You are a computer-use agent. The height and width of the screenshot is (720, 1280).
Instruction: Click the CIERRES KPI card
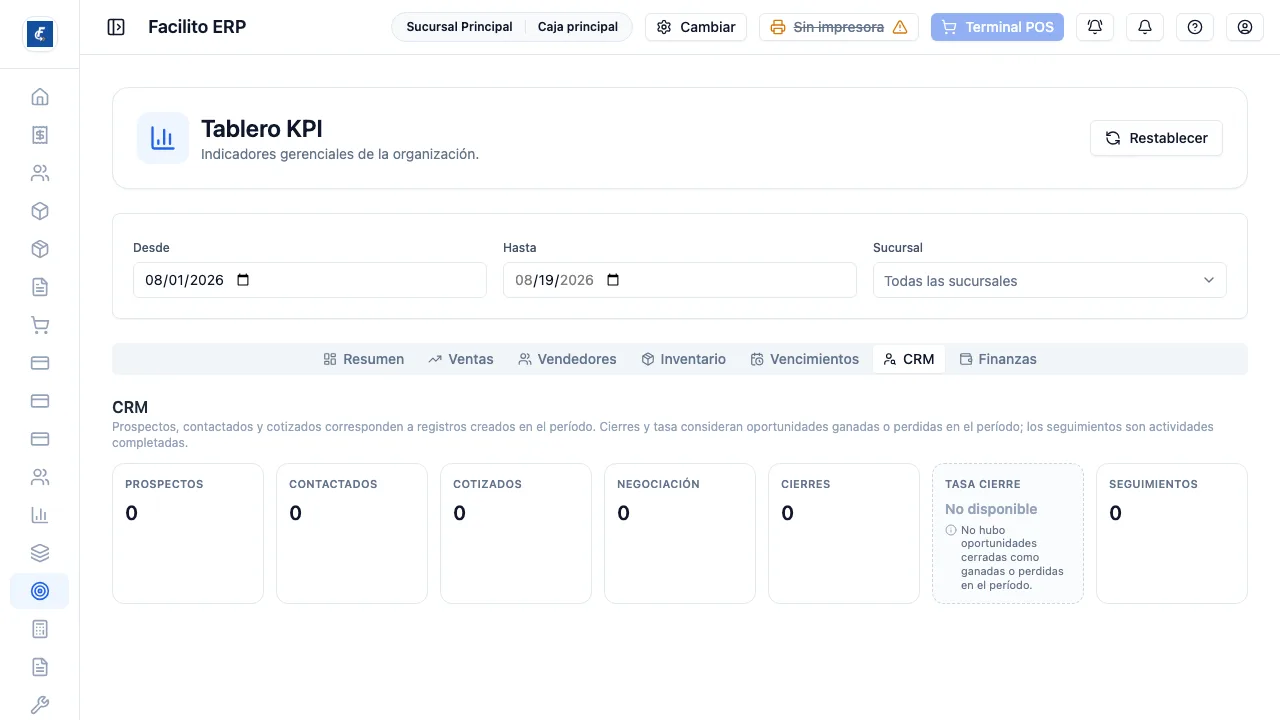(x=844, y=533)
